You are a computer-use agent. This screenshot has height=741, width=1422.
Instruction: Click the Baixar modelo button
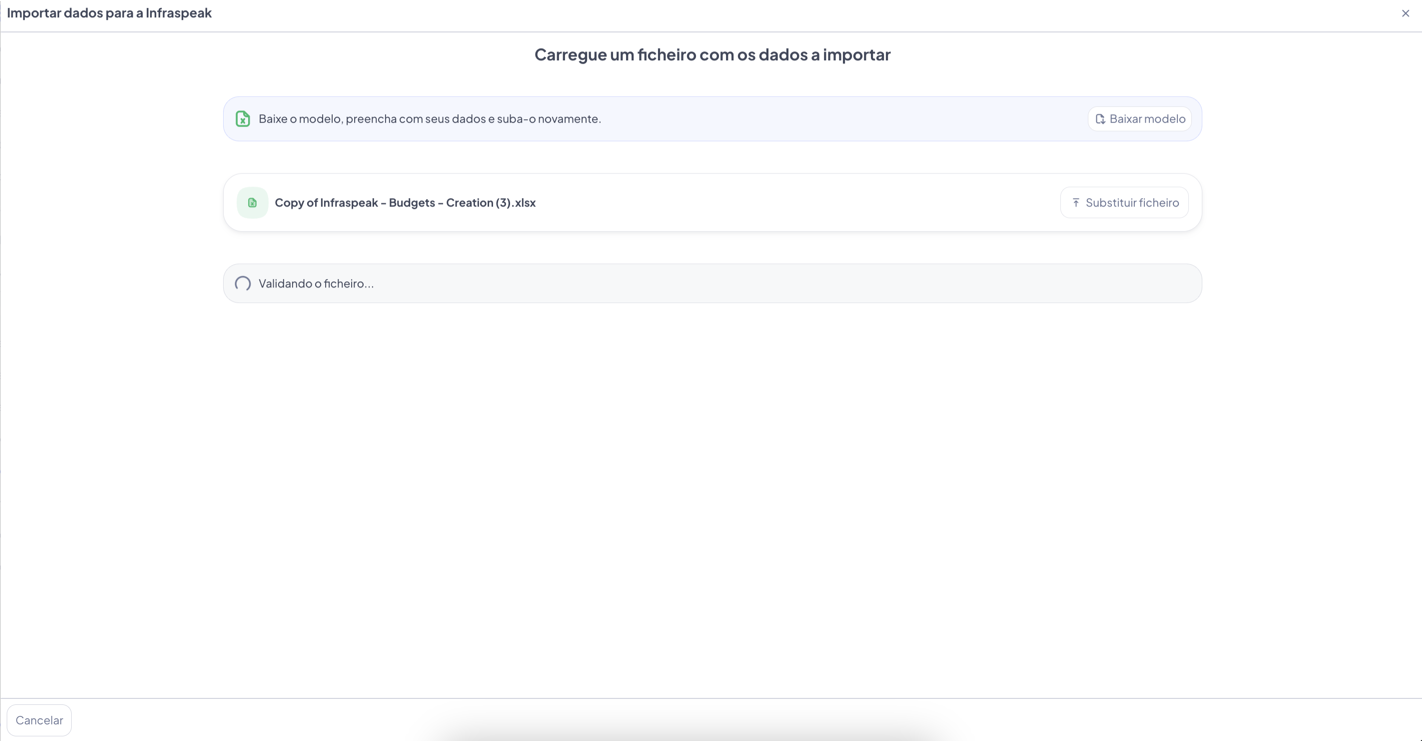pyautogui.click(x=1139, y=119)
